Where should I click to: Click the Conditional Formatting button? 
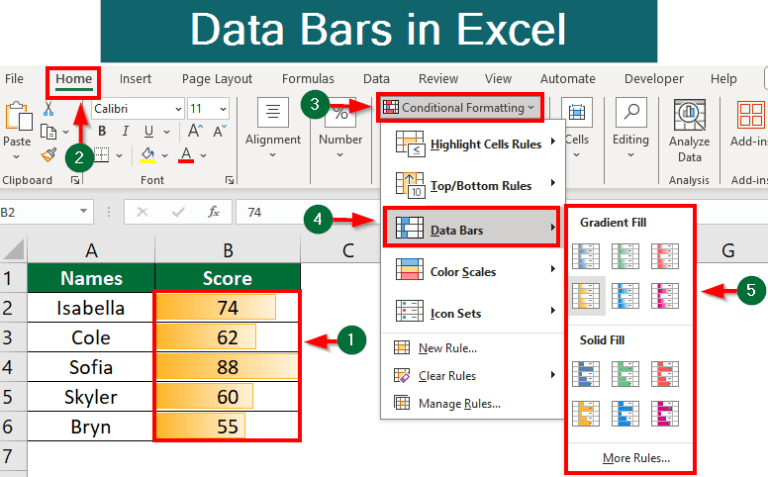[462, 107]
